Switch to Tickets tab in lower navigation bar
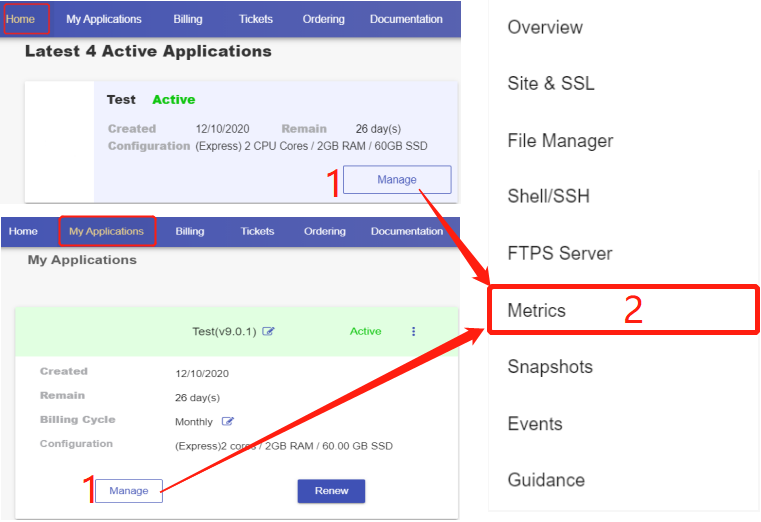 (257, 231)
